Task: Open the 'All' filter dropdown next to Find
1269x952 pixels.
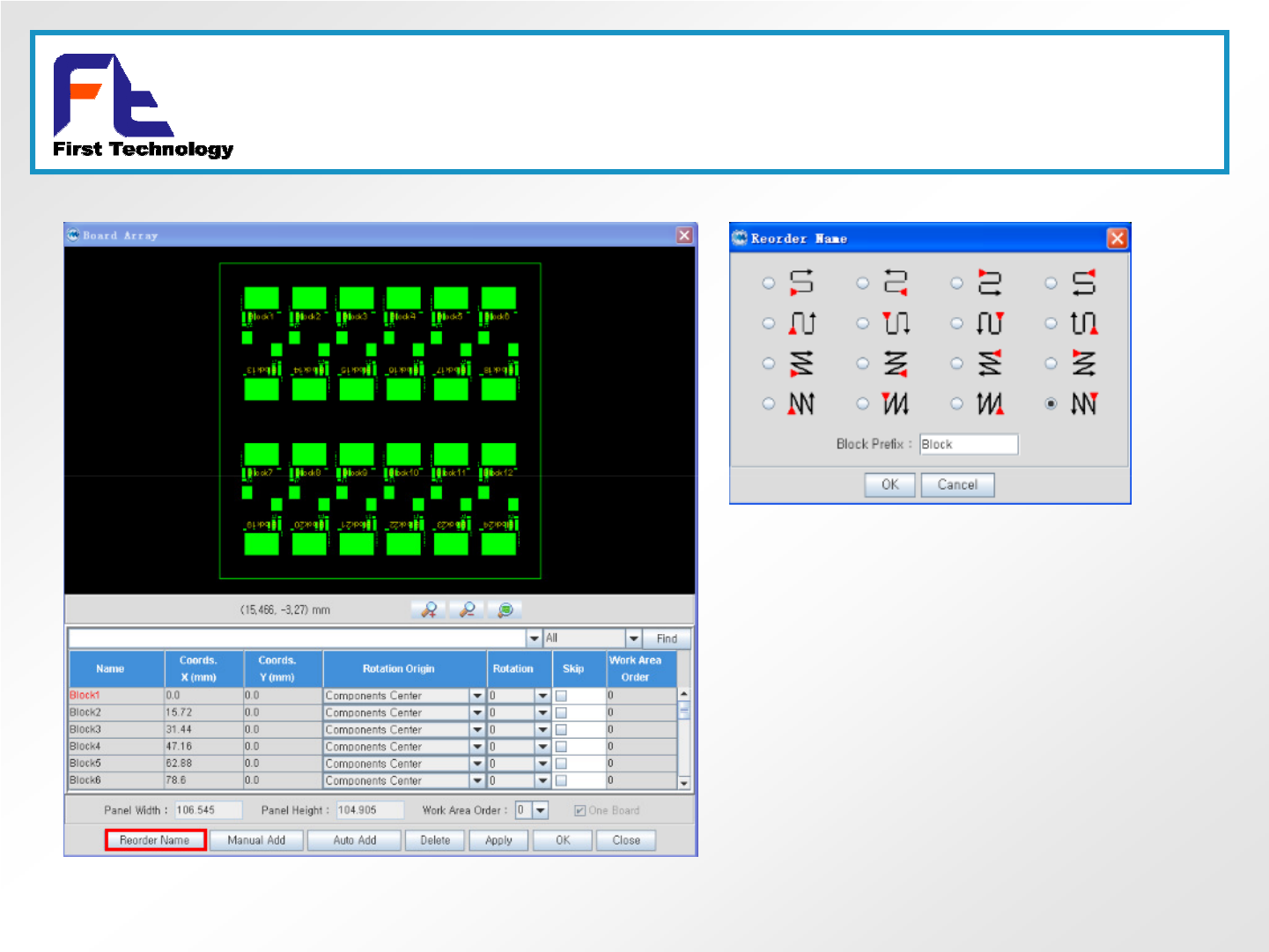Action: tap(633, 638)
